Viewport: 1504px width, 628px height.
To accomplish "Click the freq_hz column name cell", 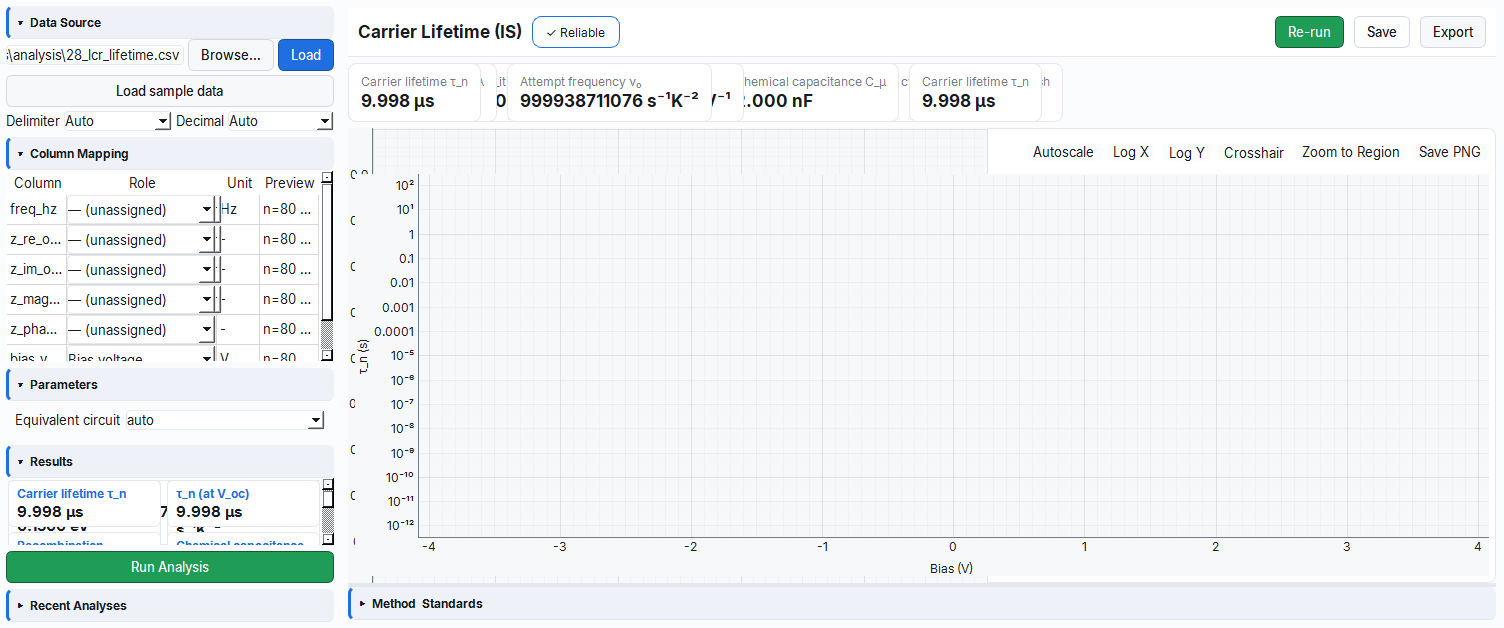I will 36,210.
